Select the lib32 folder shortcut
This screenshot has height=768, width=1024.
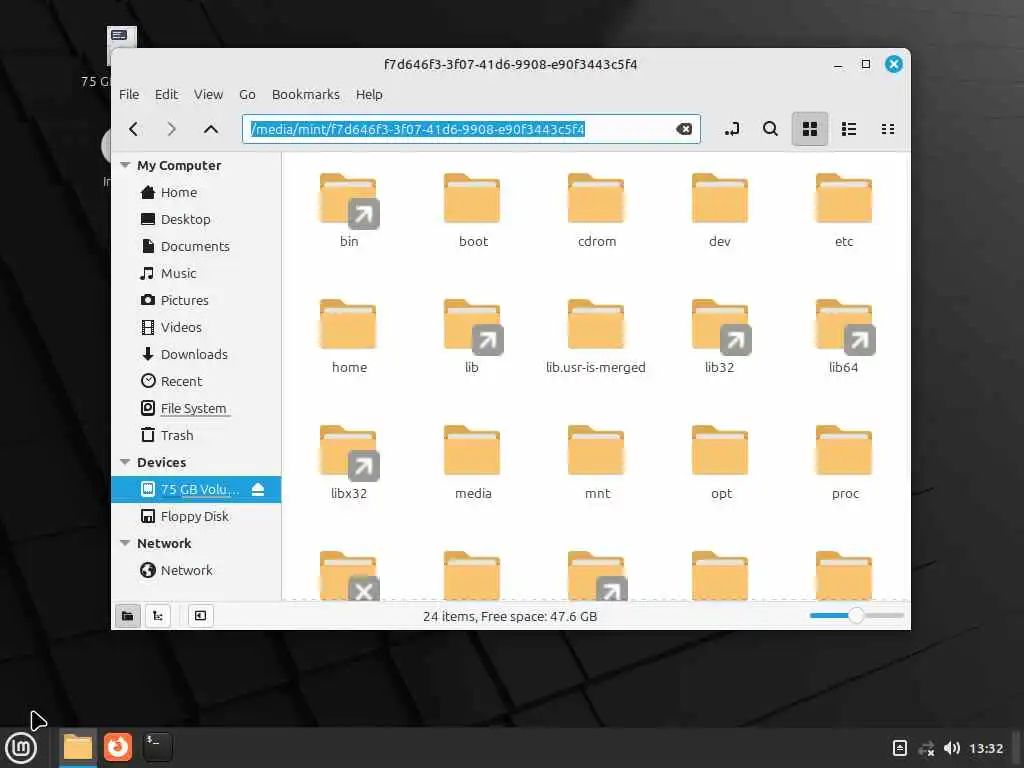(720, 336)
